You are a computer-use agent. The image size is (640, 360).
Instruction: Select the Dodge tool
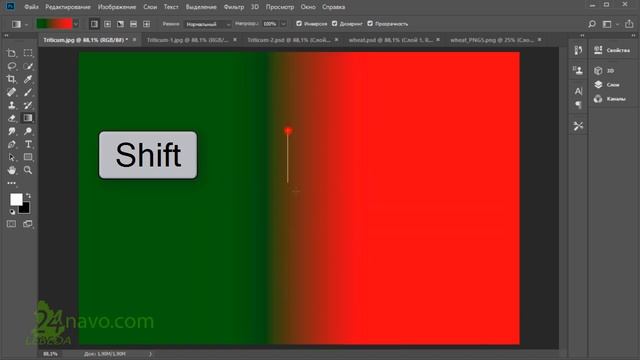pos(28,131)
